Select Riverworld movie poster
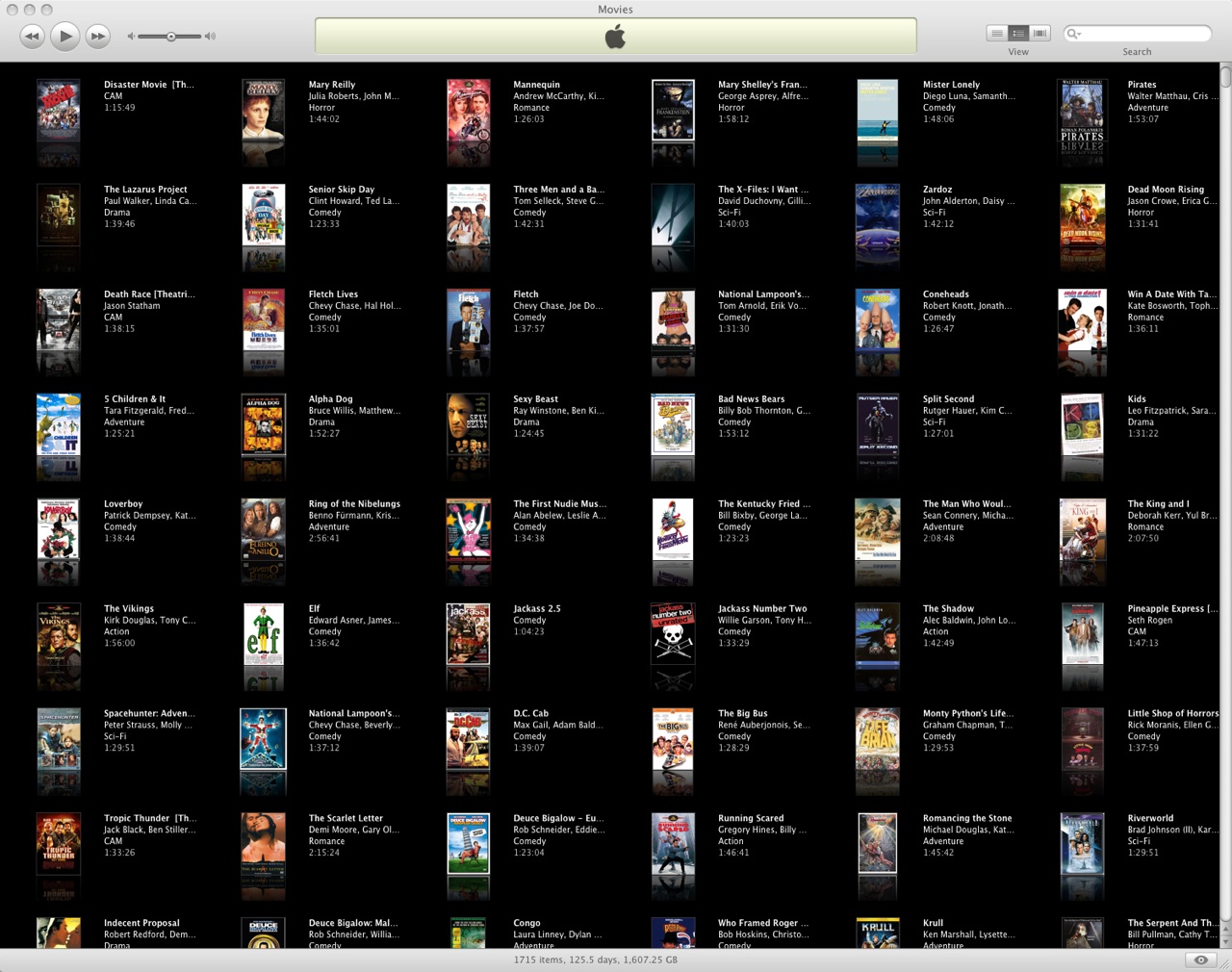1232x972 pixels. [x=1082, y=844]
